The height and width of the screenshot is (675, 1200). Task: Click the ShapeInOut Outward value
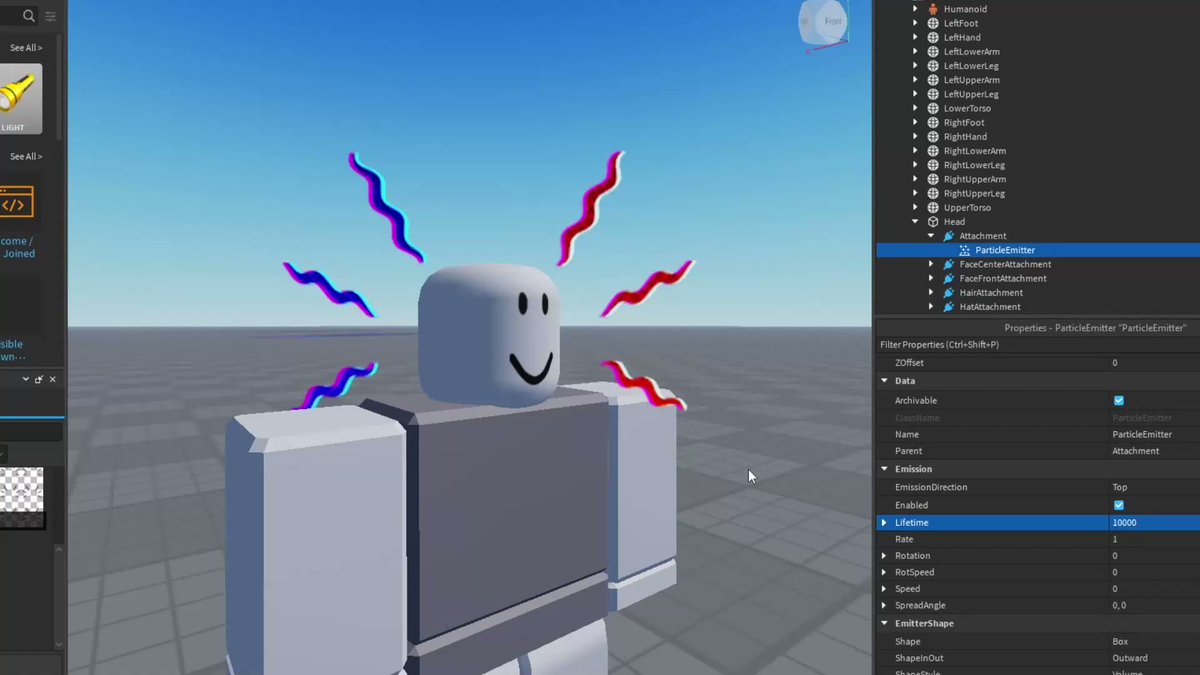point(1130,658)
